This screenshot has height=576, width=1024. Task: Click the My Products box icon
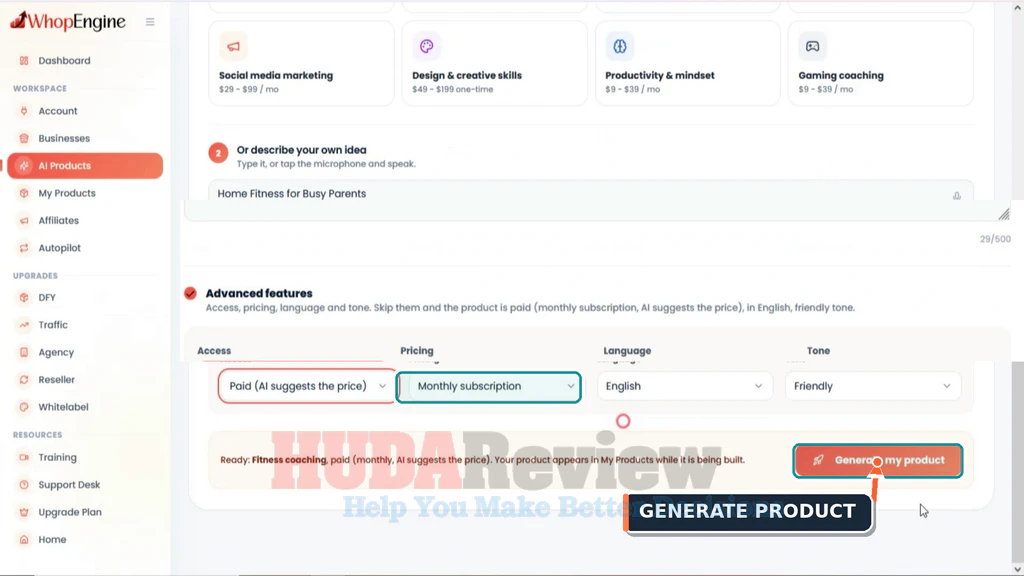coord(24,193)
